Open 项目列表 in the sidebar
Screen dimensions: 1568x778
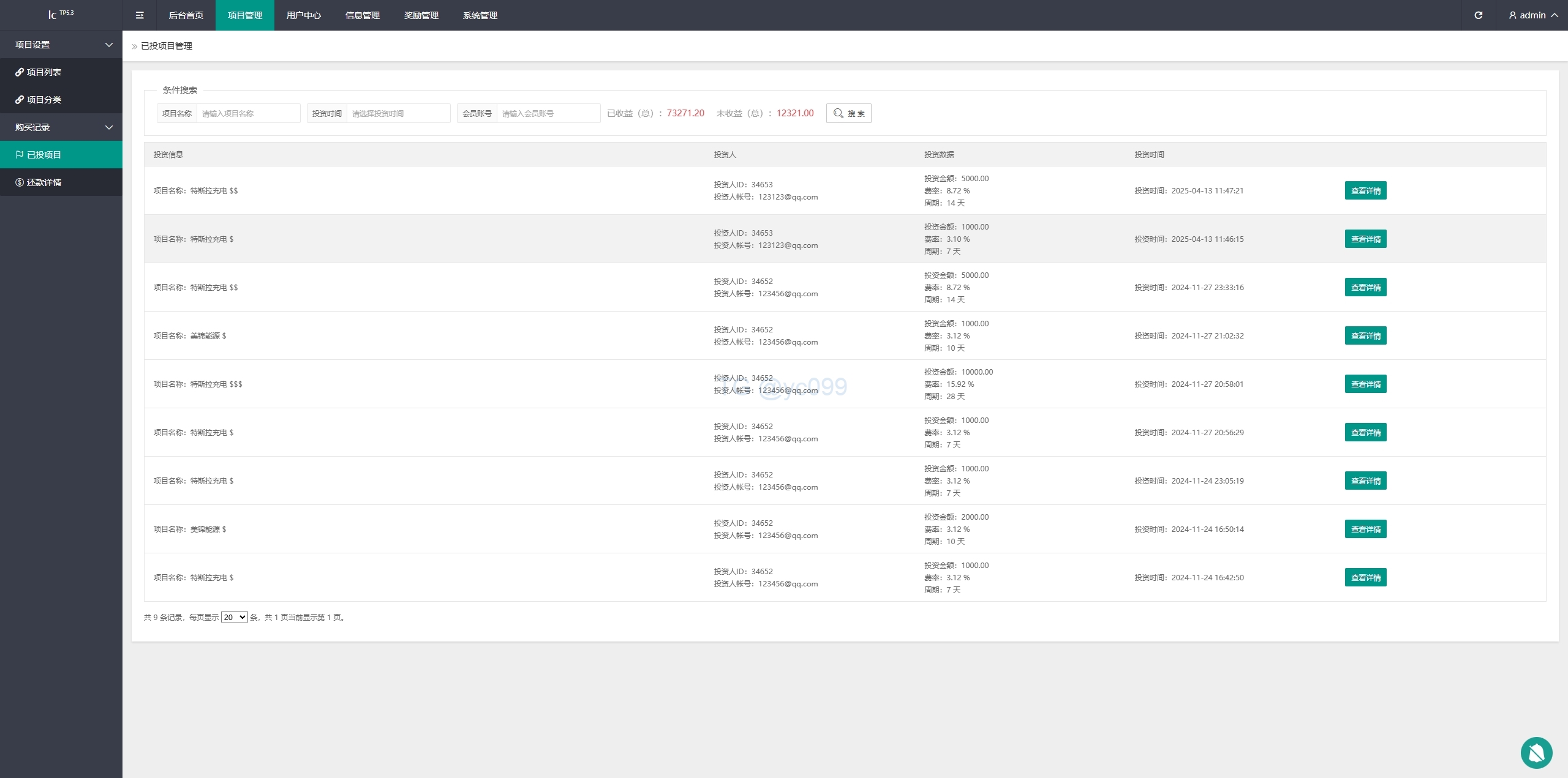point(43,72)
